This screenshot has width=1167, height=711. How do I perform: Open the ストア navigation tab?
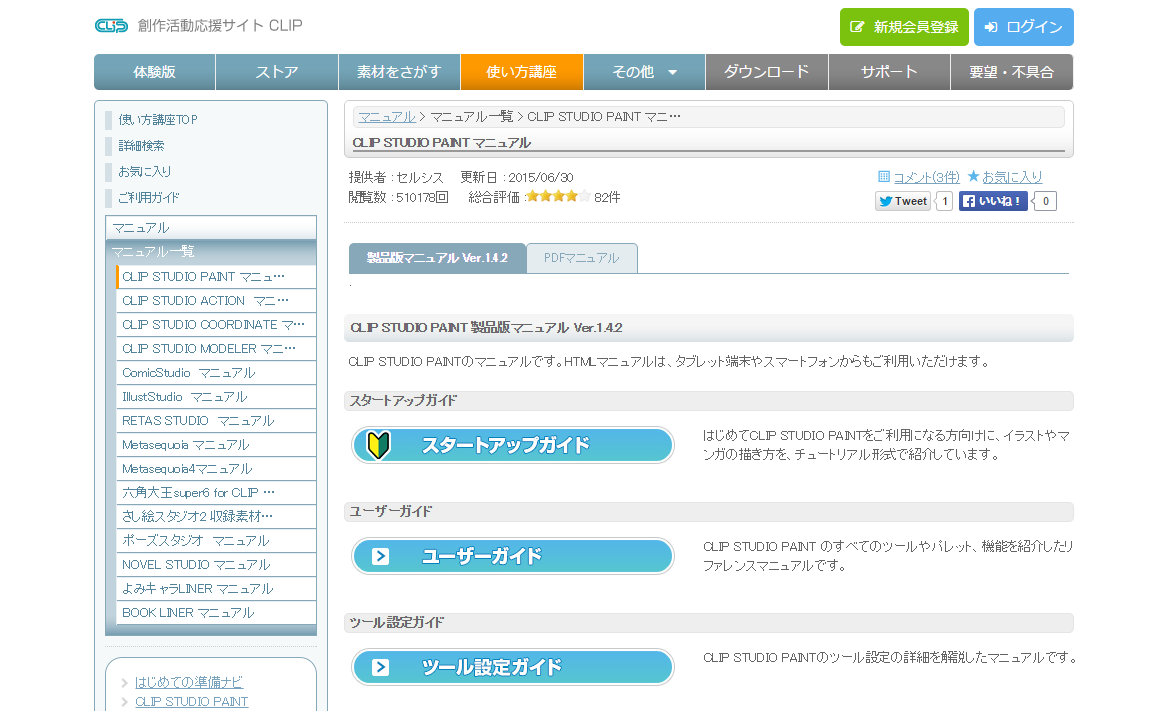point(277,72)
